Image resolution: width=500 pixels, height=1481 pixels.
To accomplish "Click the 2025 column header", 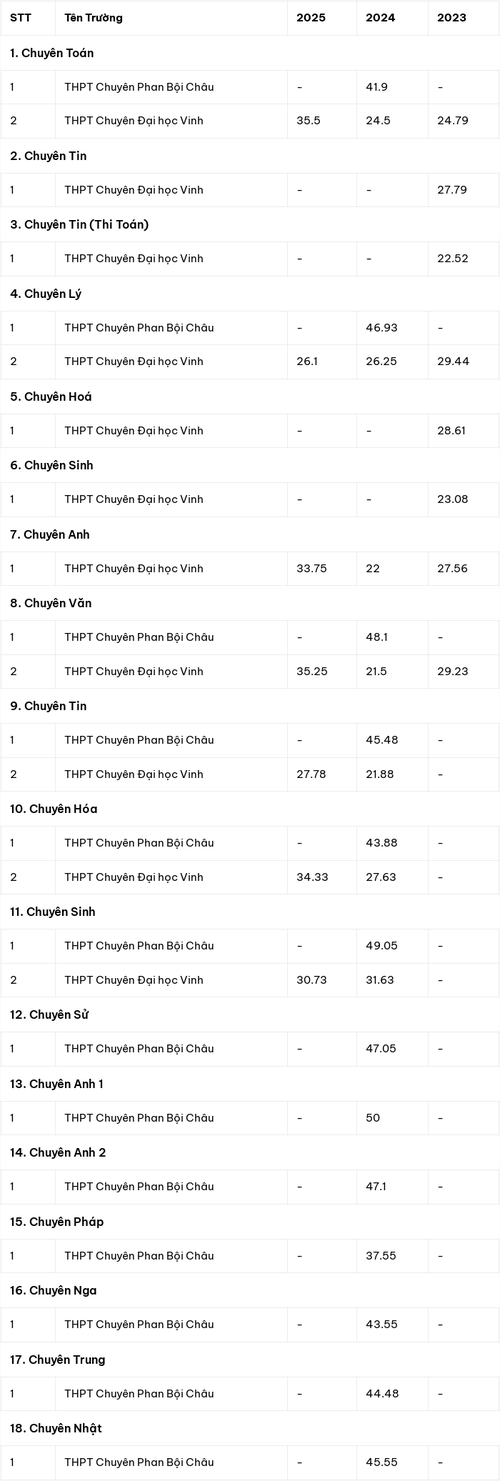I will coord(311,18).
